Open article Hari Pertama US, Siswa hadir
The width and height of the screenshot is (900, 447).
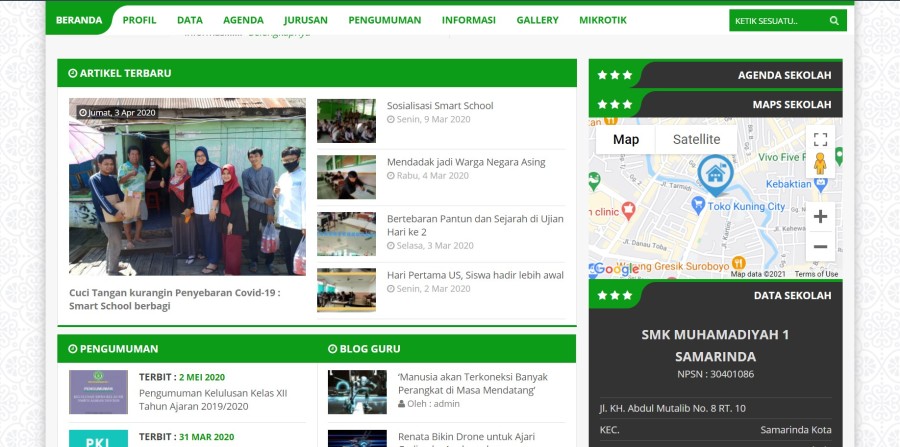(x=475, y=275)
